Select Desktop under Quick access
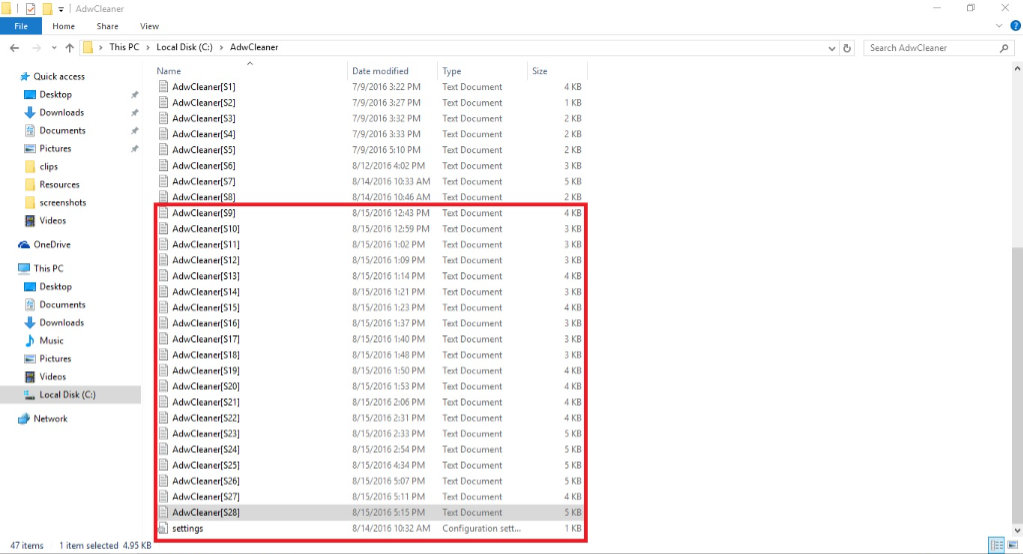The width and height of the screenshot is (1023, 554). [55, 95]
